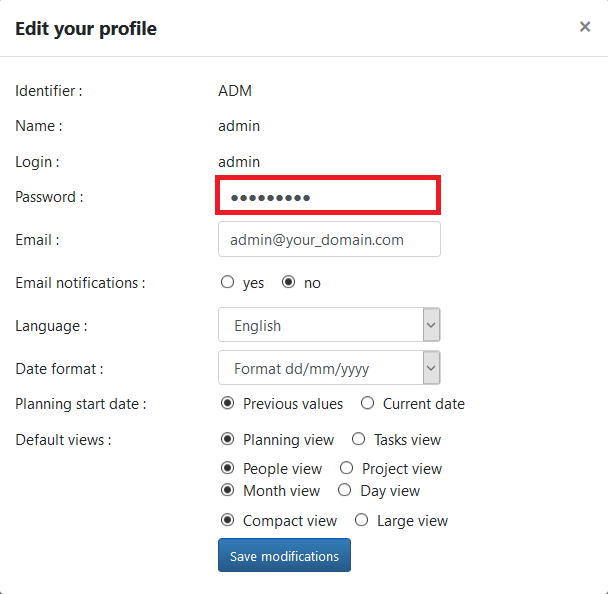
Task: Select no for email notifications
Action: [x=289, y=283]
